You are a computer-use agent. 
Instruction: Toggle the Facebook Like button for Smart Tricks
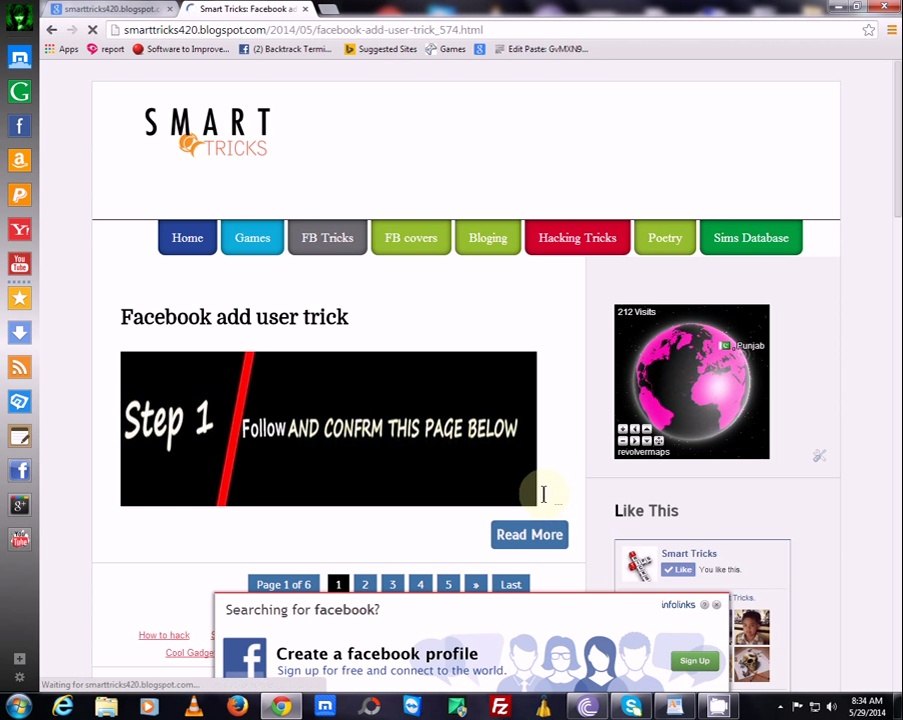click(x=678, y=570)
